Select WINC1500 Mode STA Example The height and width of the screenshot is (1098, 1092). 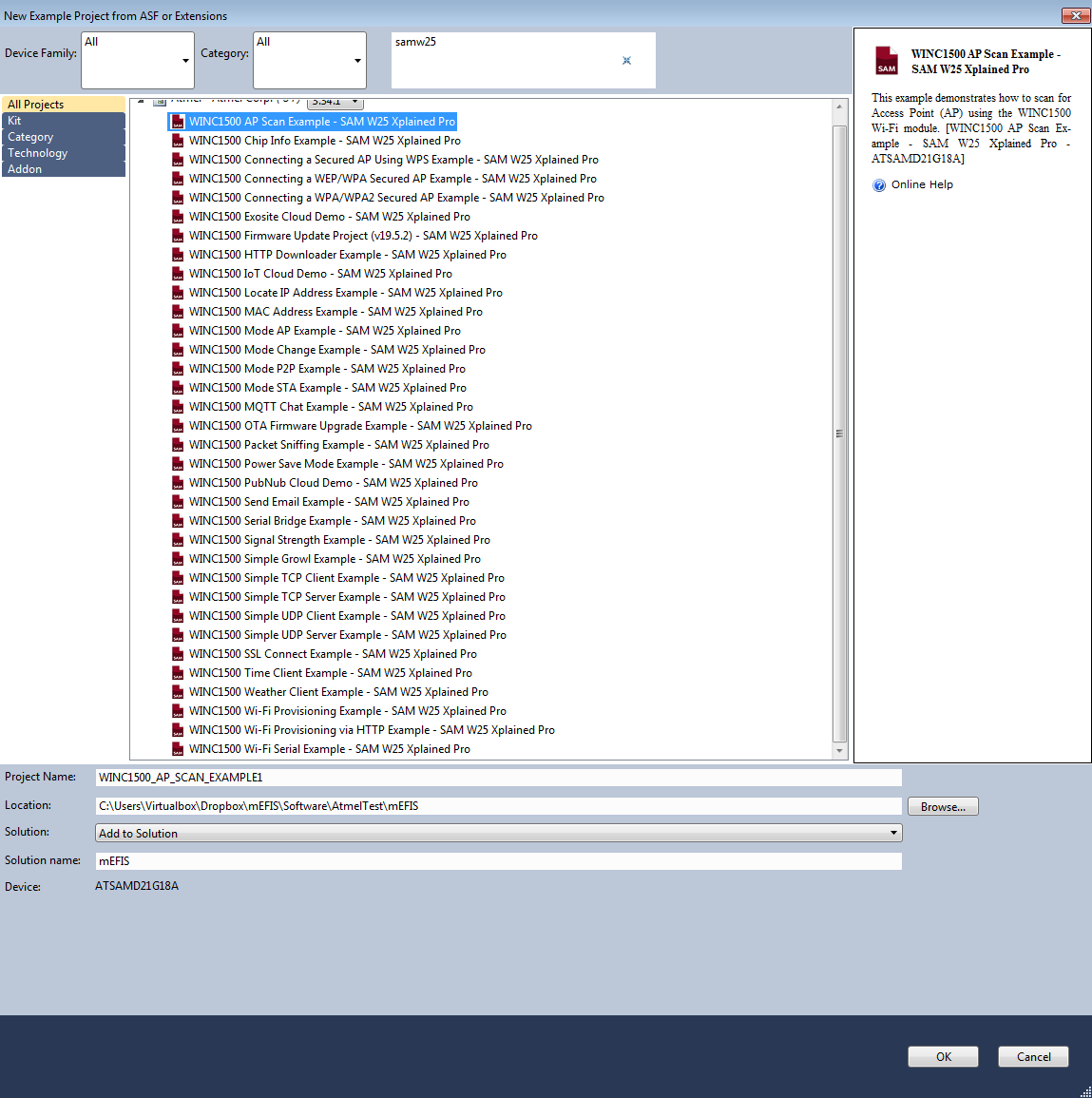tap(328, 388)
